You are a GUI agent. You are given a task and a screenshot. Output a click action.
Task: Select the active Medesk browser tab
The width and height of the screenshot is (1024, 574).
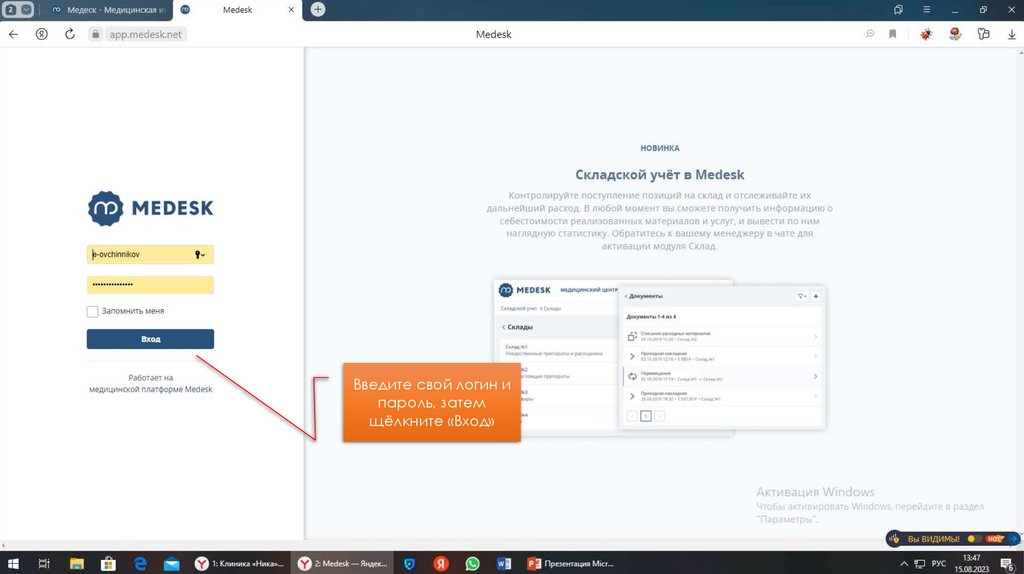click(237, 10)
